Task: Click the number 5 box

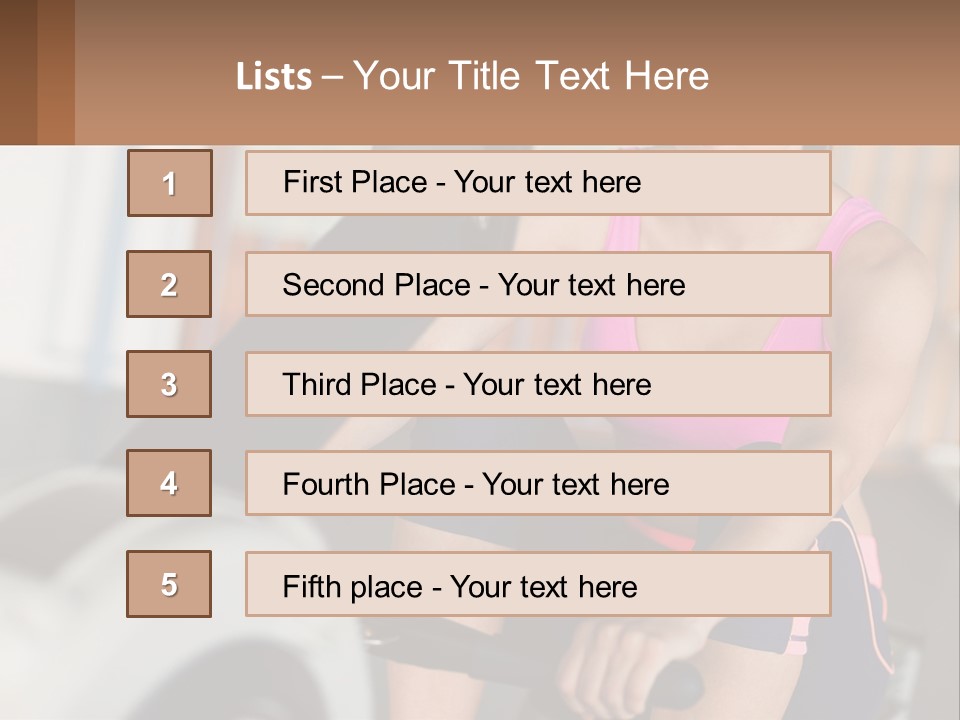Action: (x=169, y=584)
